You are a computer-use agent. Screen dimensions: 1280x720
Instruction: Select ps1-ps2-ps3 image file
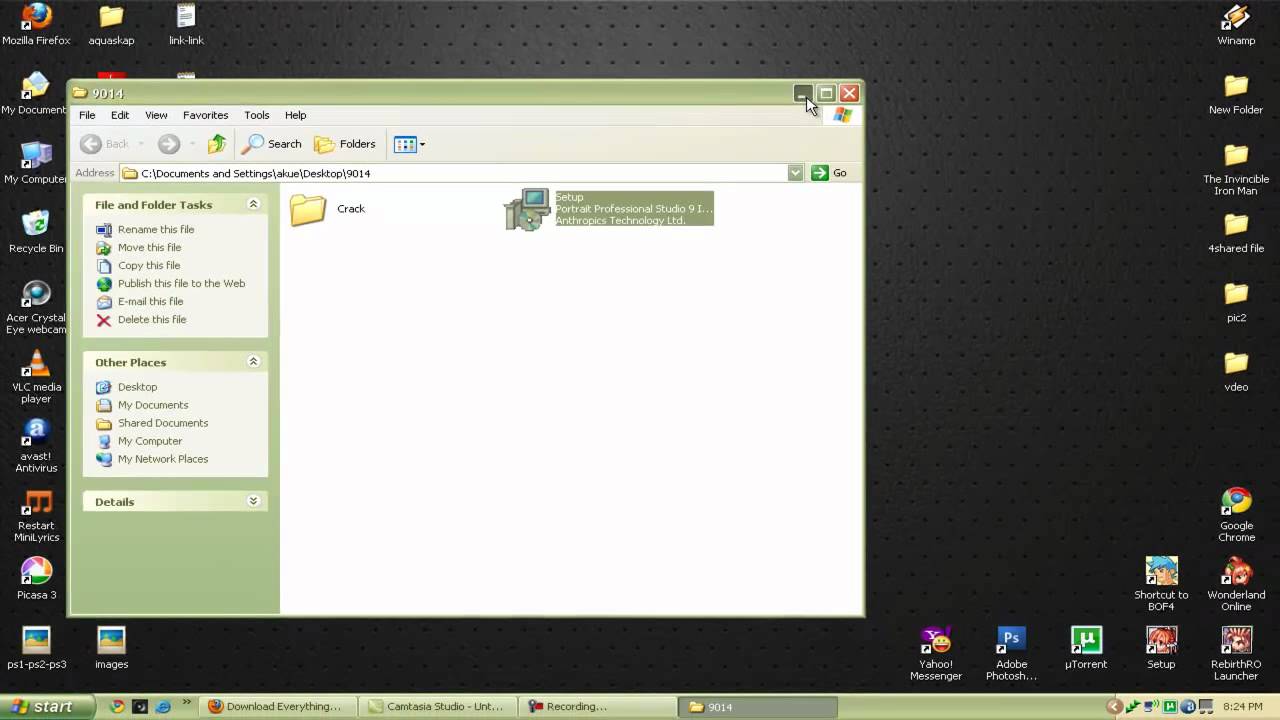click(36, 648)
